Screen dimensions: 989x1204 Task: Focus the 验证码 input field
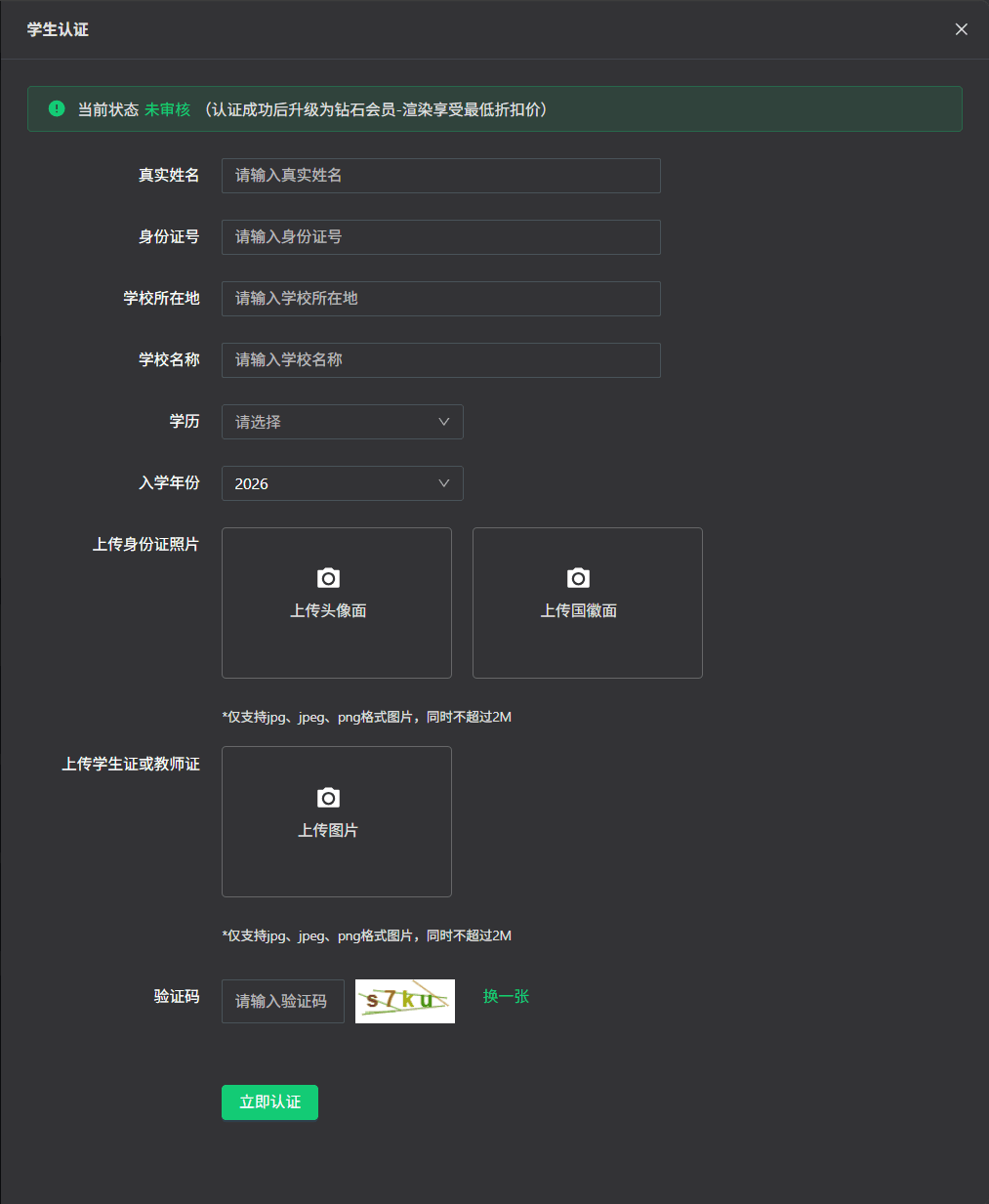point(283,1001)
